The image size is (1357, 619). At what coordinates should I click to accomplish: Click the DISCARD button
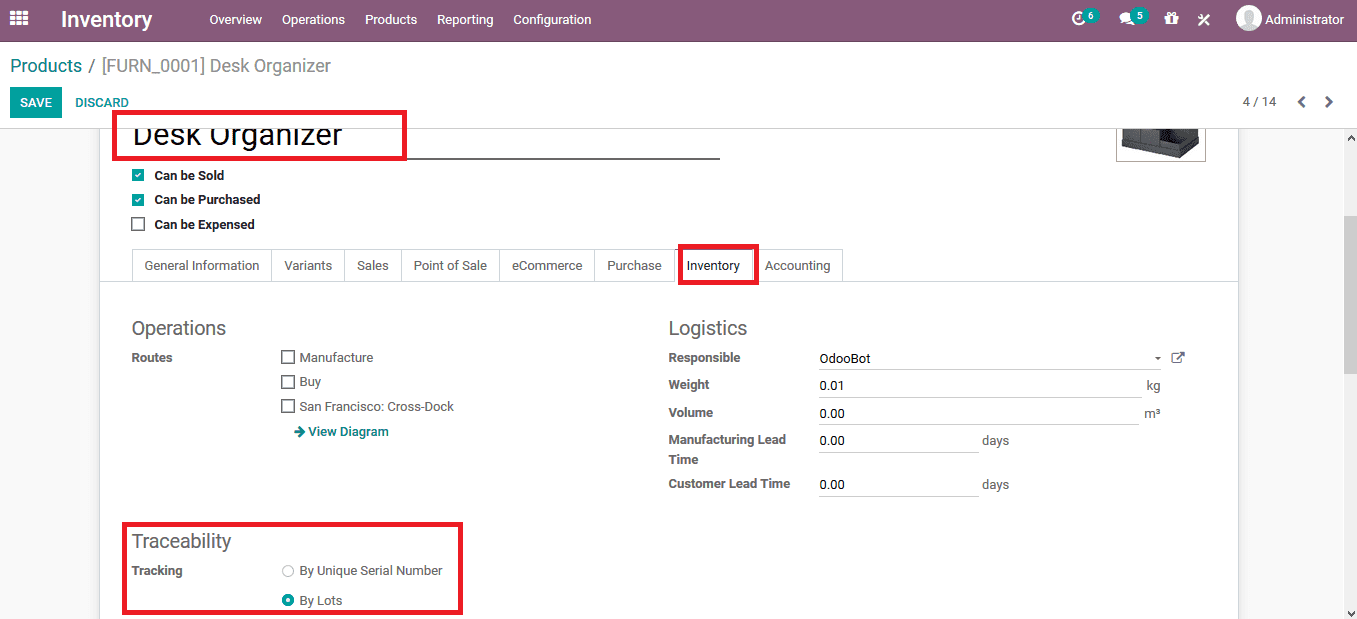102,103
